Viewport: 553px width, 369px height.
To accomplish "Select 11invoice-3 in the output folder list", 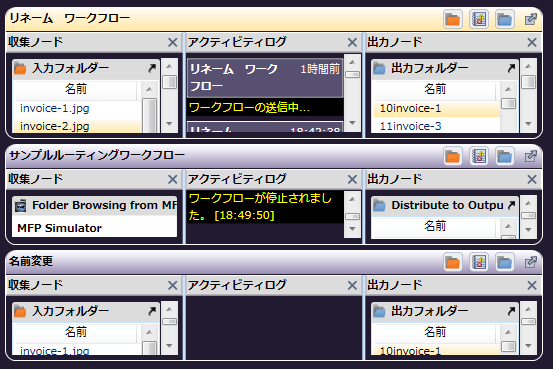I will (x=437, y=126).
